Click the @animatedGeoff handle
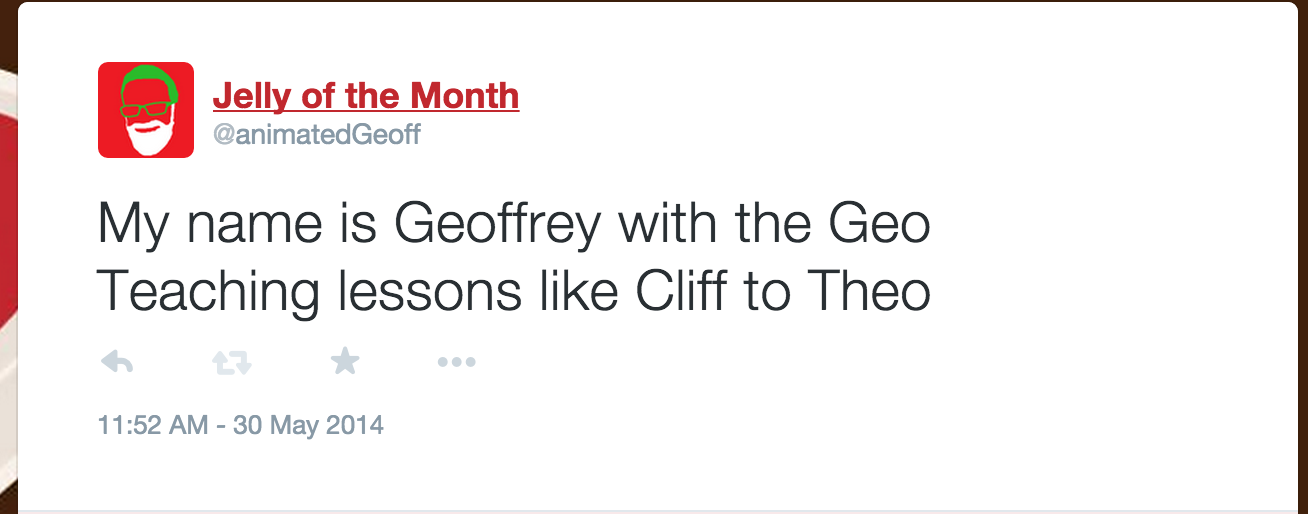This screenshot has width=1308, height=514. (317, 134)
